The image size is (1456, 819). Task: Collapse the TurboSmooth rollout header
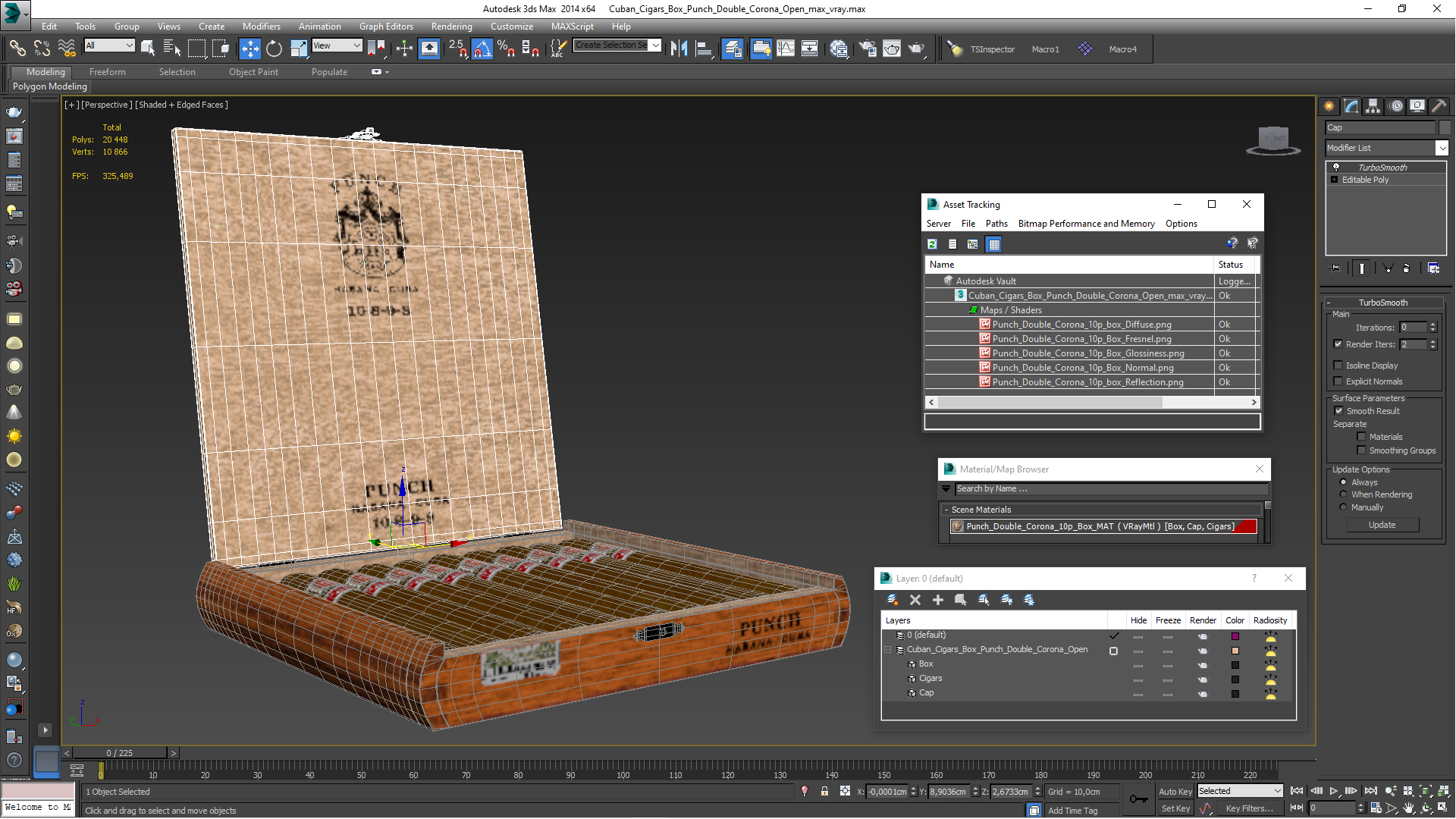[1382, 303]
